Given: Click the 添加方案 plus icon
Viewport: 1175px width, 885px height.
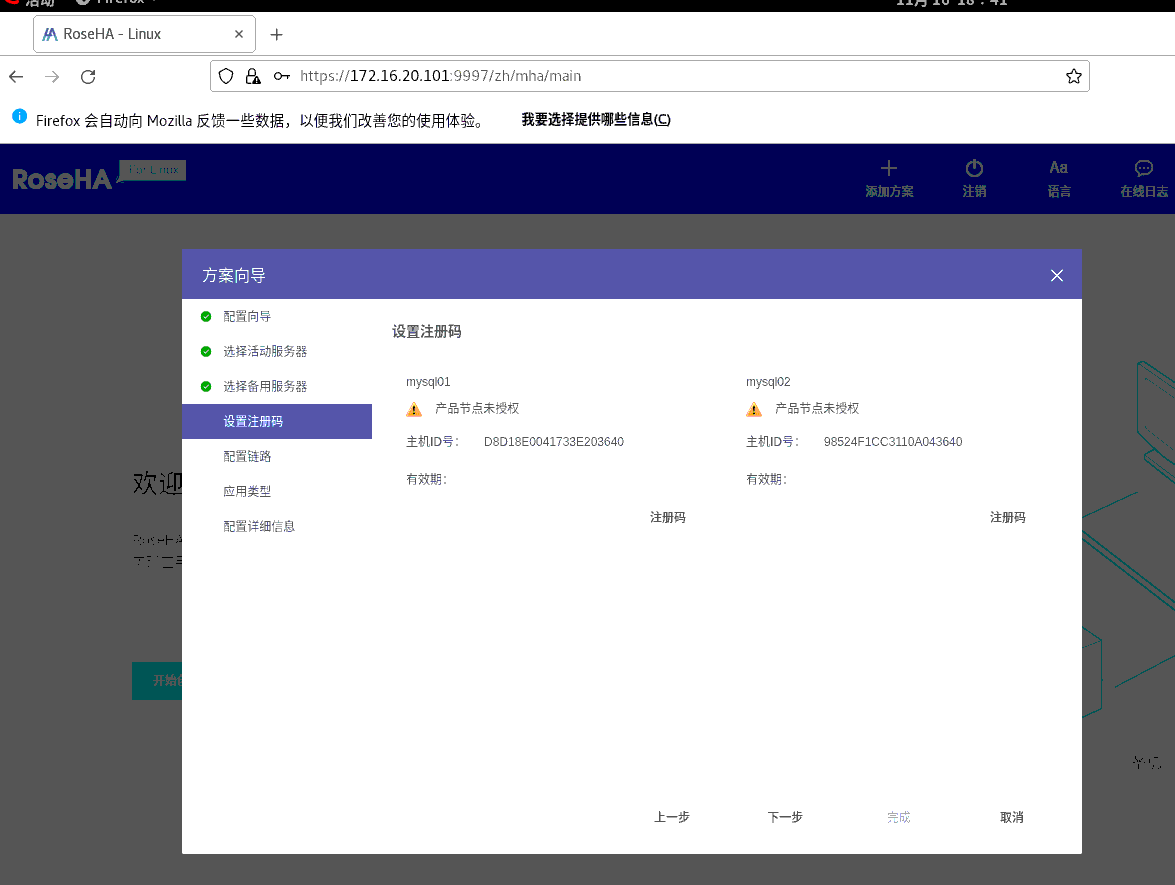Looking at the screenshot, I should click(x=889, y=178).
